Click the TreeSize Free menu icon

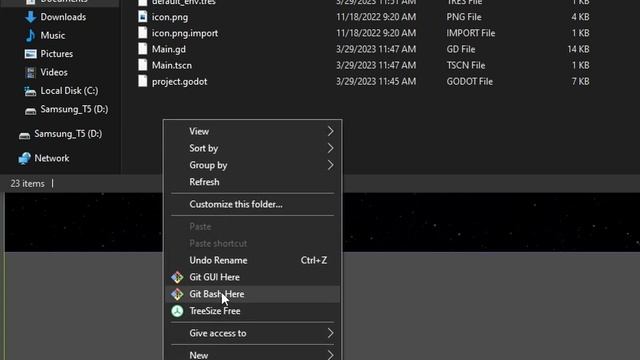click(177, 311)
